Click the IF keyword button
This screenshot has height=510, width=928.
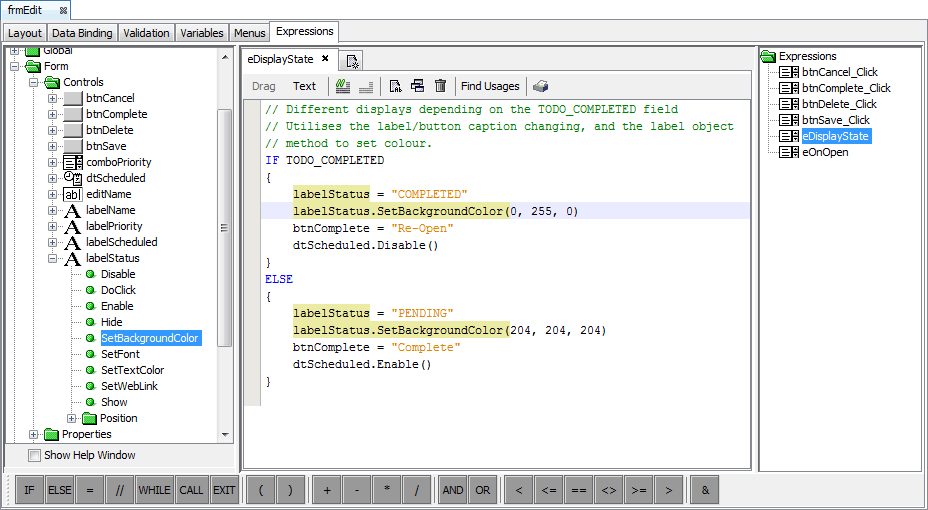pyautogui.click(x=29, y=490)
